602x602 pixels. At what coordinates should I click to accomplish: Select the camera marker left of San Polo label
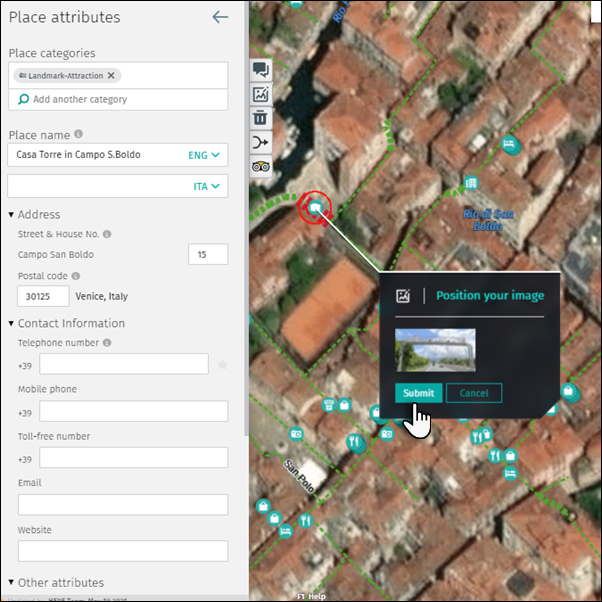click(296, 434)
